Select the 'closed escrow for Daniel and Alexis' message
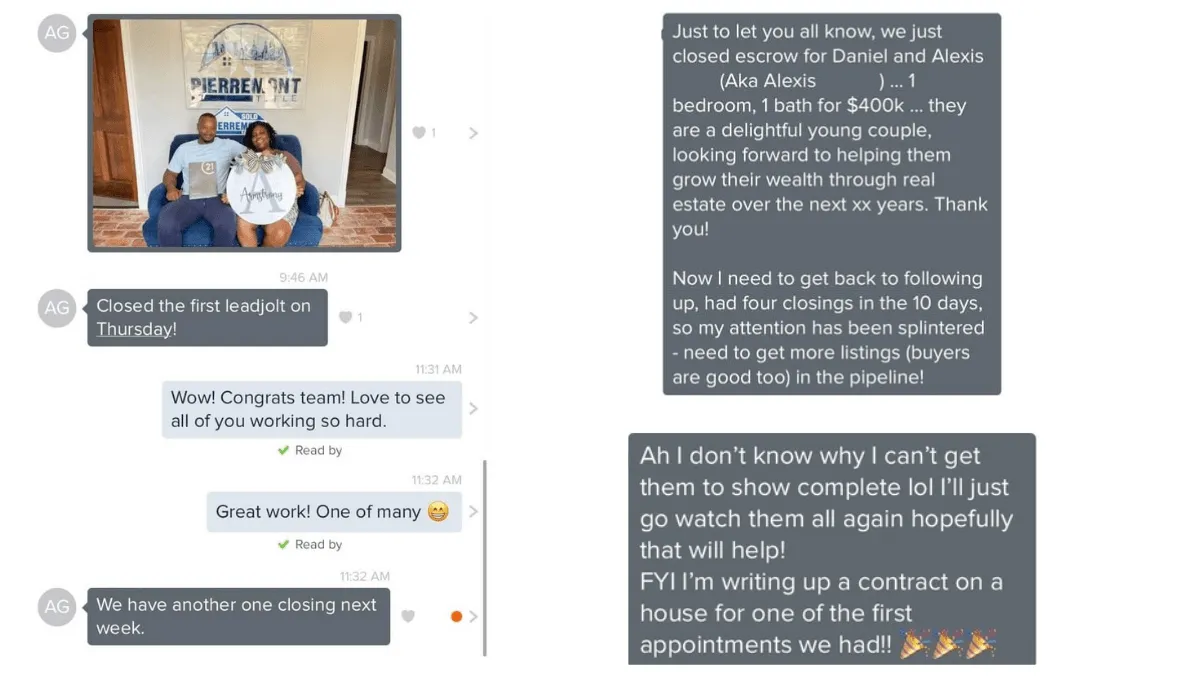 point(831,204)
